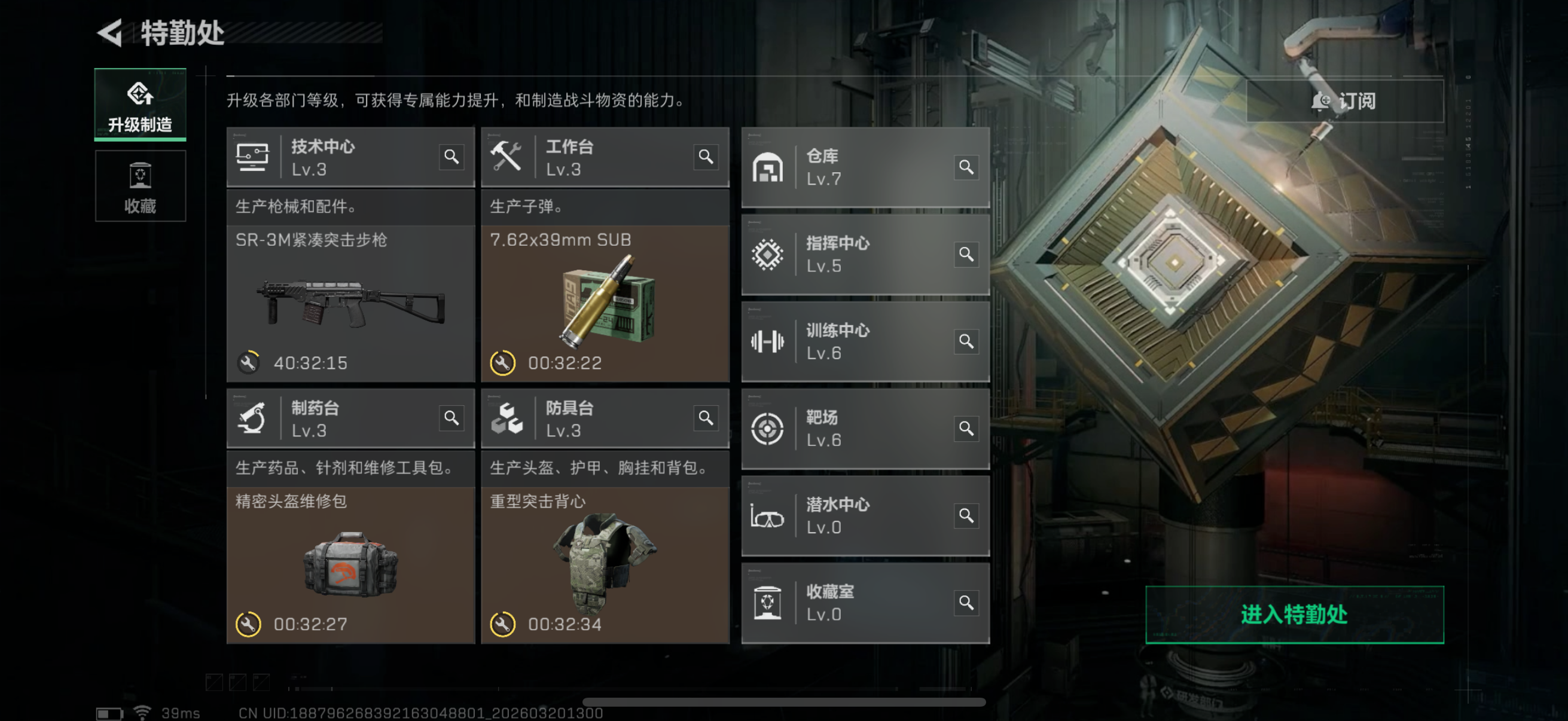Image resolution: width=1568 pixels, height=721 pixels.
Task: Click the 订阅 subscribe button
Action: [1344, 101]
